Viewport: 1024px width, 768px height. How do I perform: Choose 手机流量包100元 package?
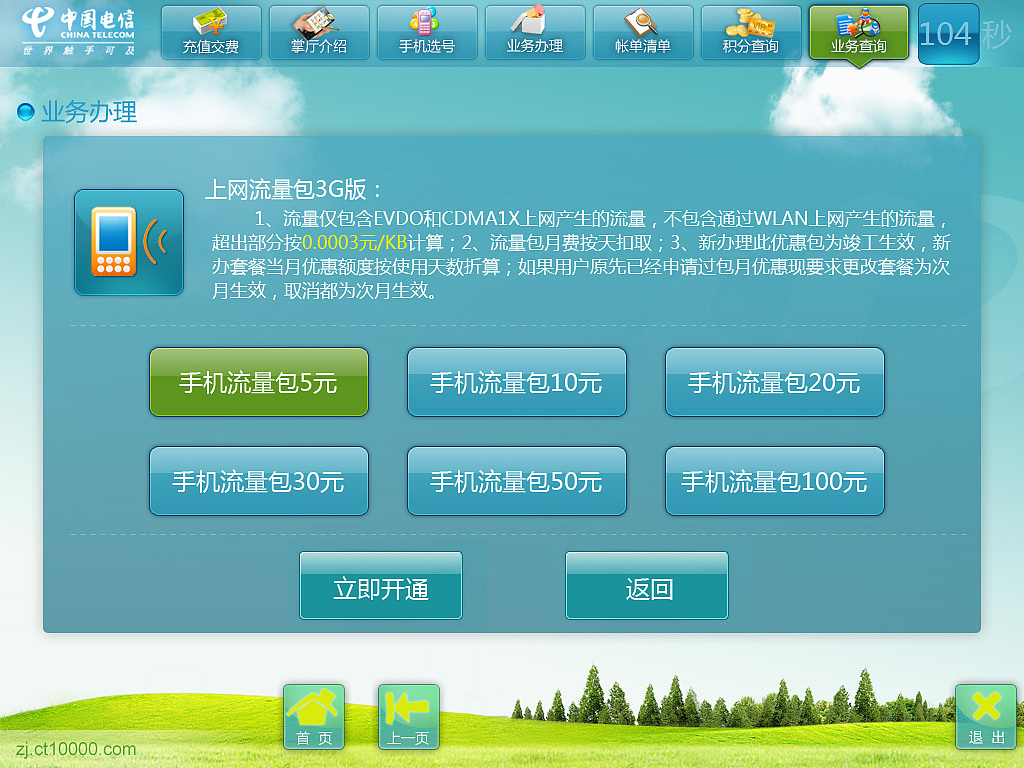click(775, 481)
